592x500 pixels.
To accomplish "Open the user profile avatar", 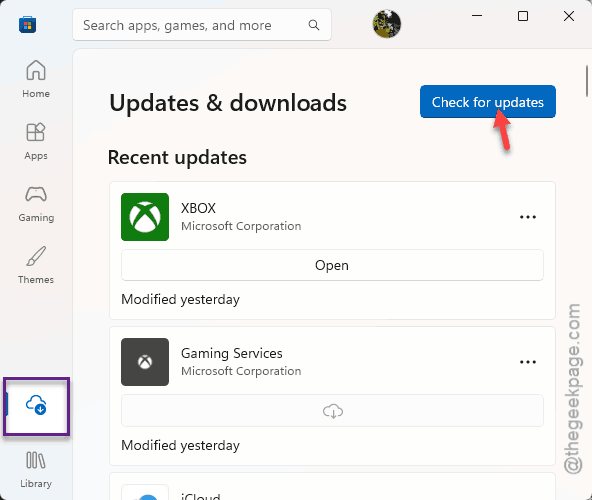I will [387, 24].
